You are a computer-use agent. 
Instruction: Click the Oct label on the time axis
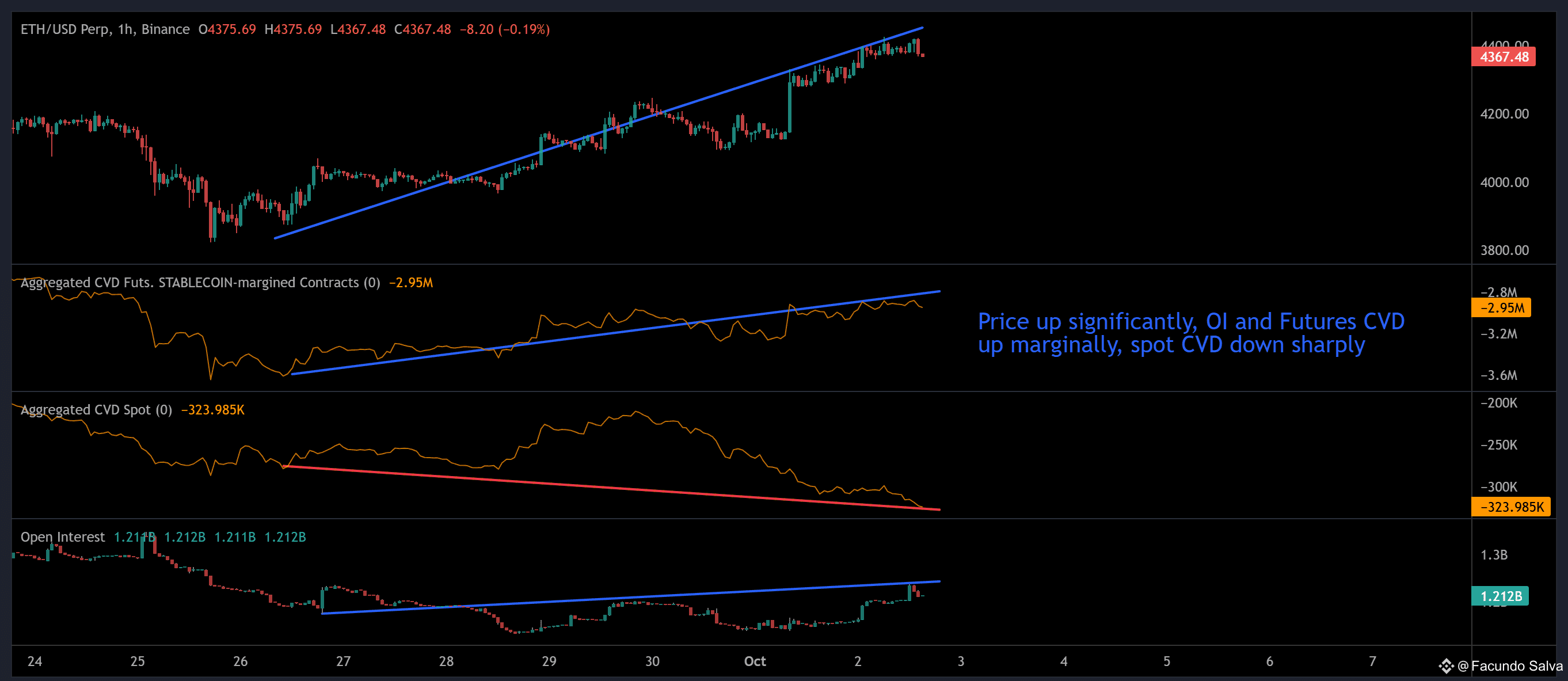point(755,661)
